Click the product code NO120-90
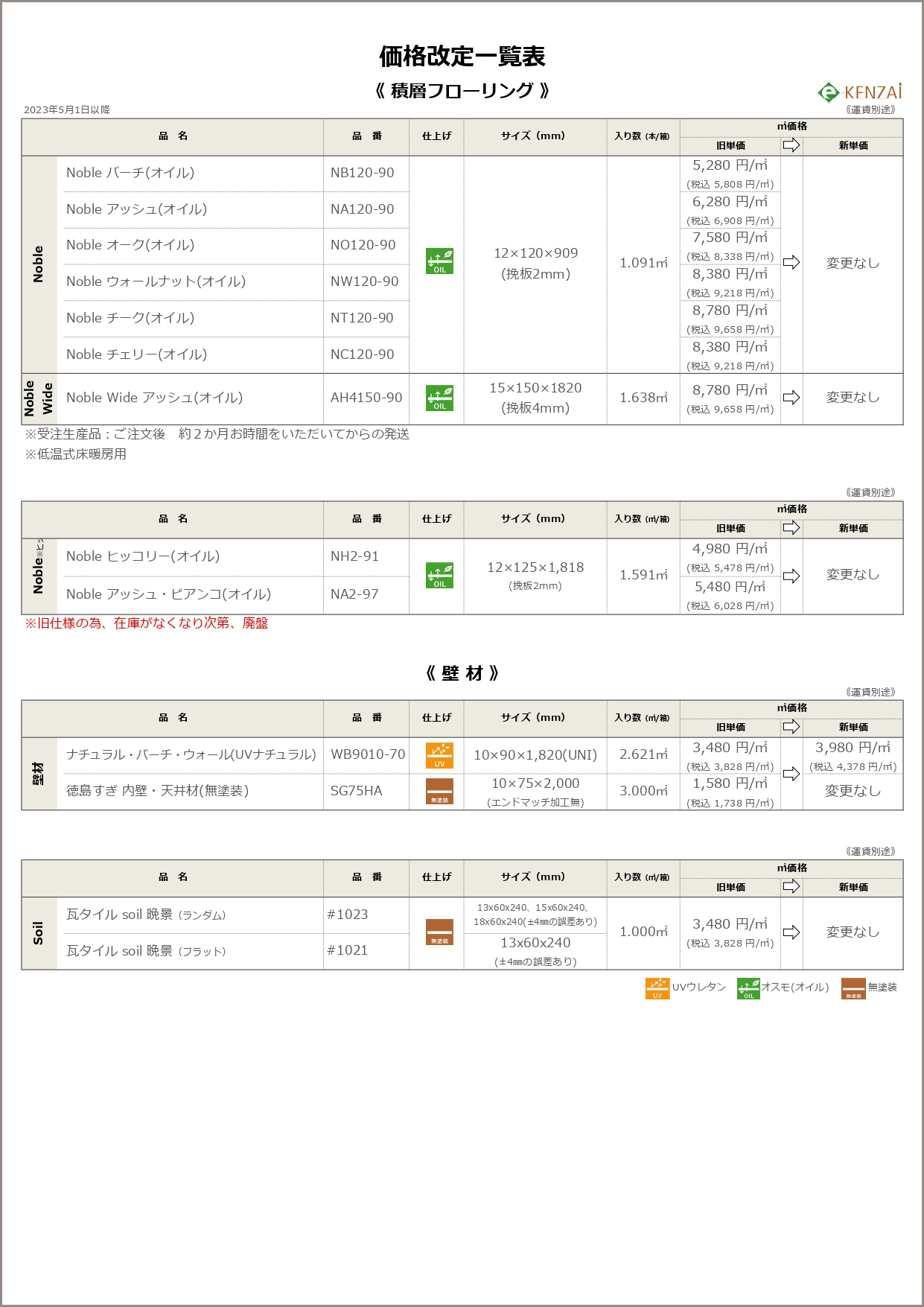924x1307 pixels. (363, 245)
